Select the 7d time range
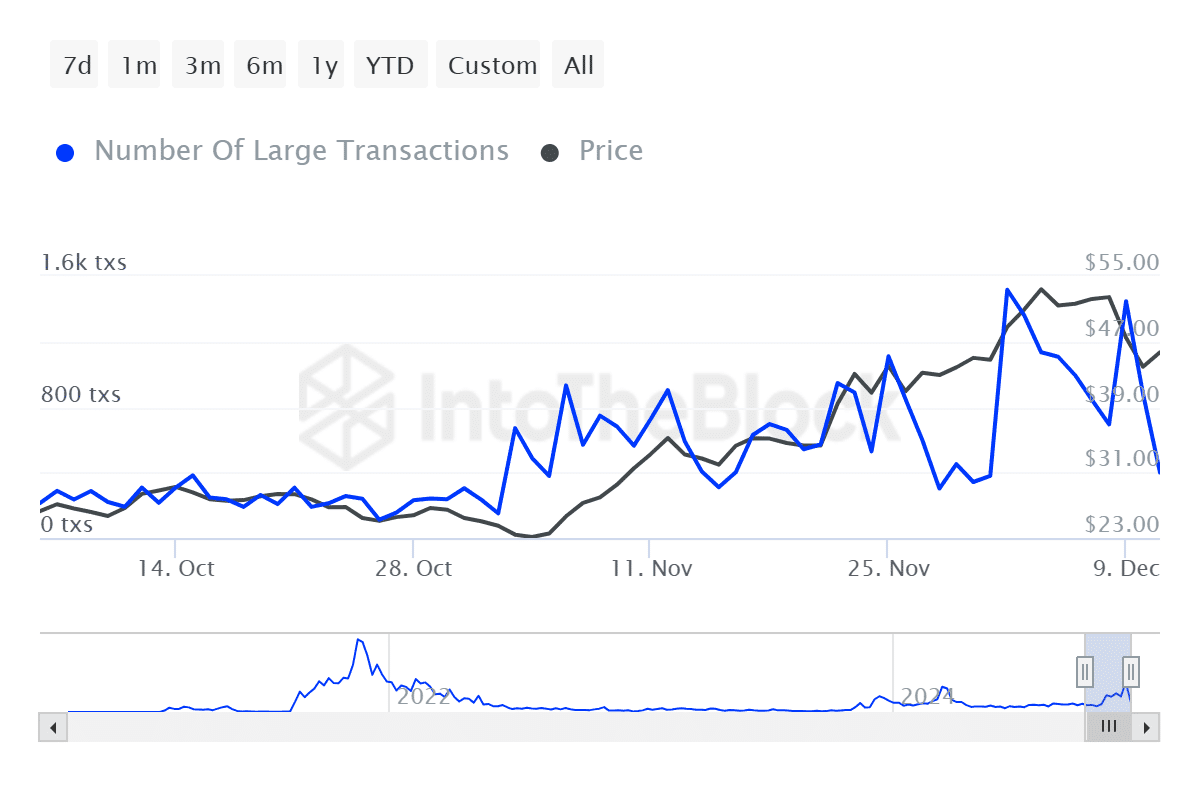The width and height of the screenshot is (1200, 800). tap(77, 66)
